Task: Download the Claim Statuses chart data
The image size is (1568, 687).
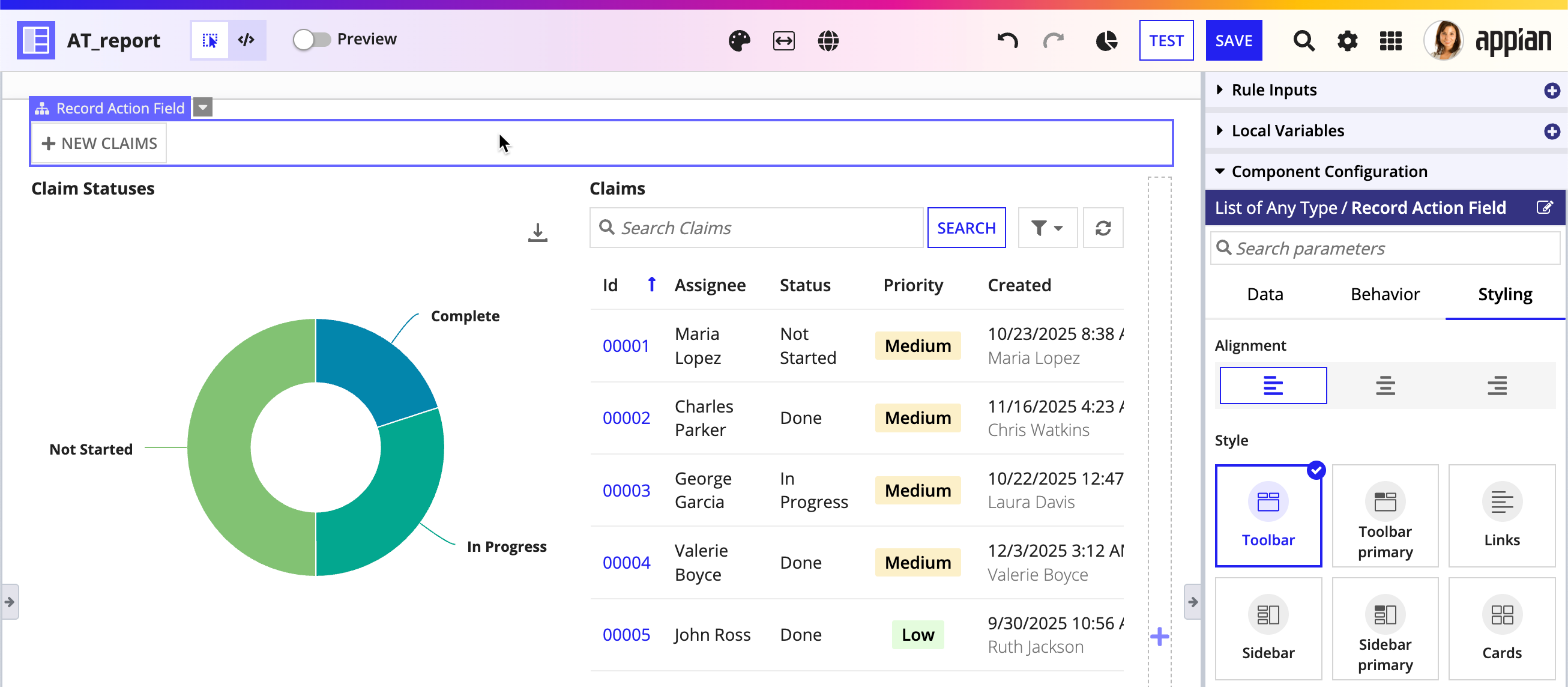Action: tap(537, 232)
